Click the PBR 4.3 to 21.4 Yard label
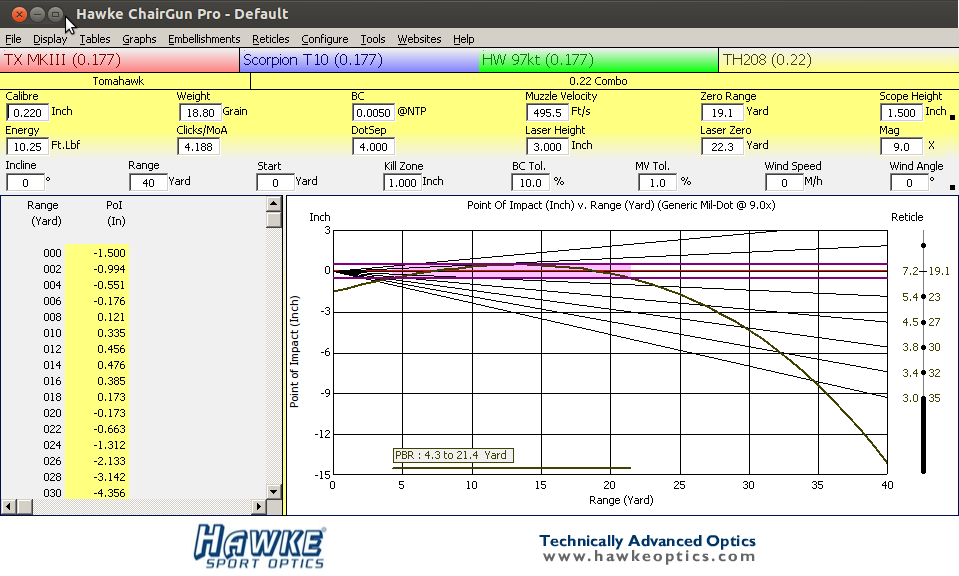The width and height of the screenshot is (959, 576). (453, 456)
